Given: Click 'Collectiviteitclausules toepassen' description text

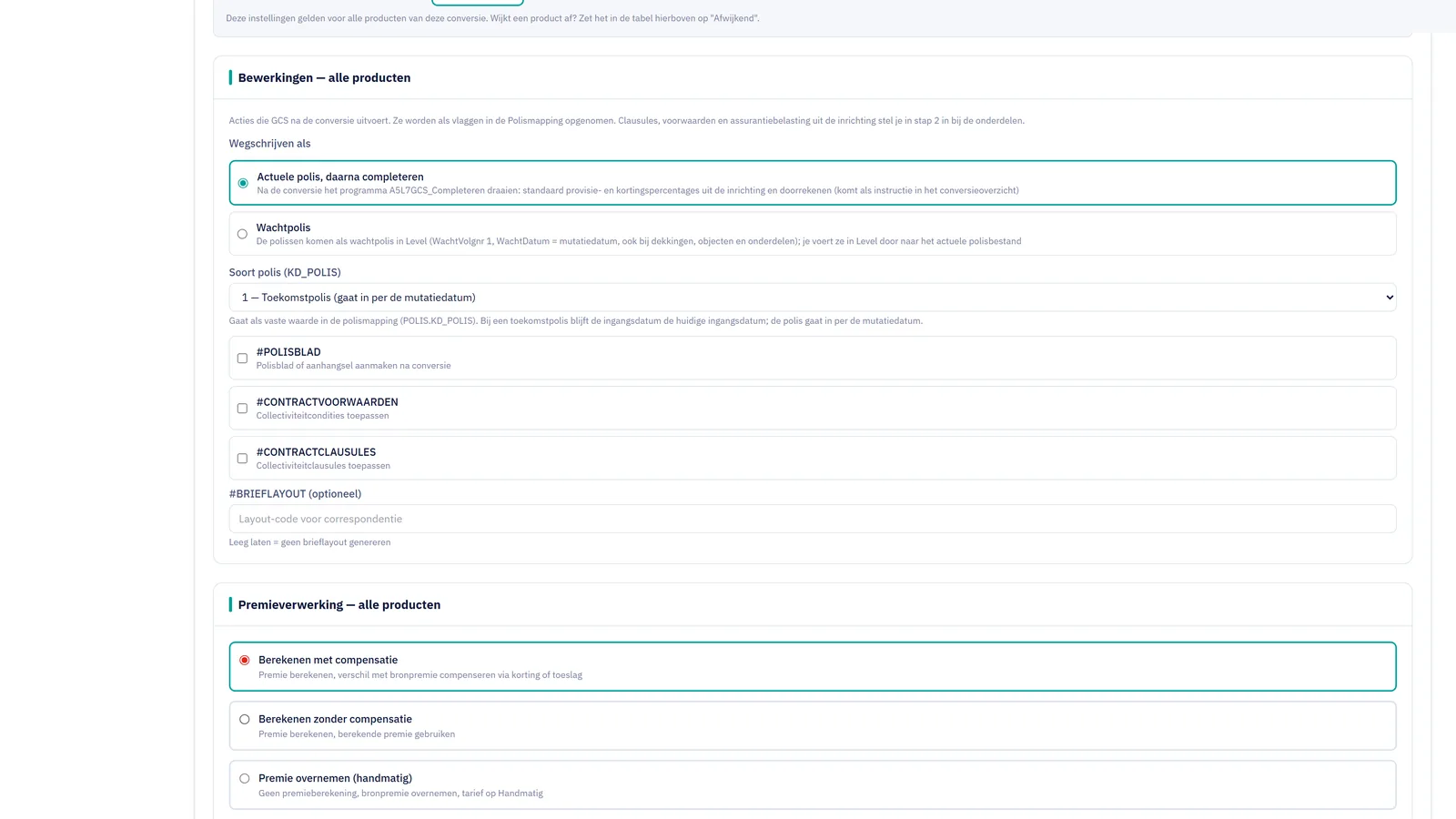Looking at the screenshot, I should click(323, 466).
